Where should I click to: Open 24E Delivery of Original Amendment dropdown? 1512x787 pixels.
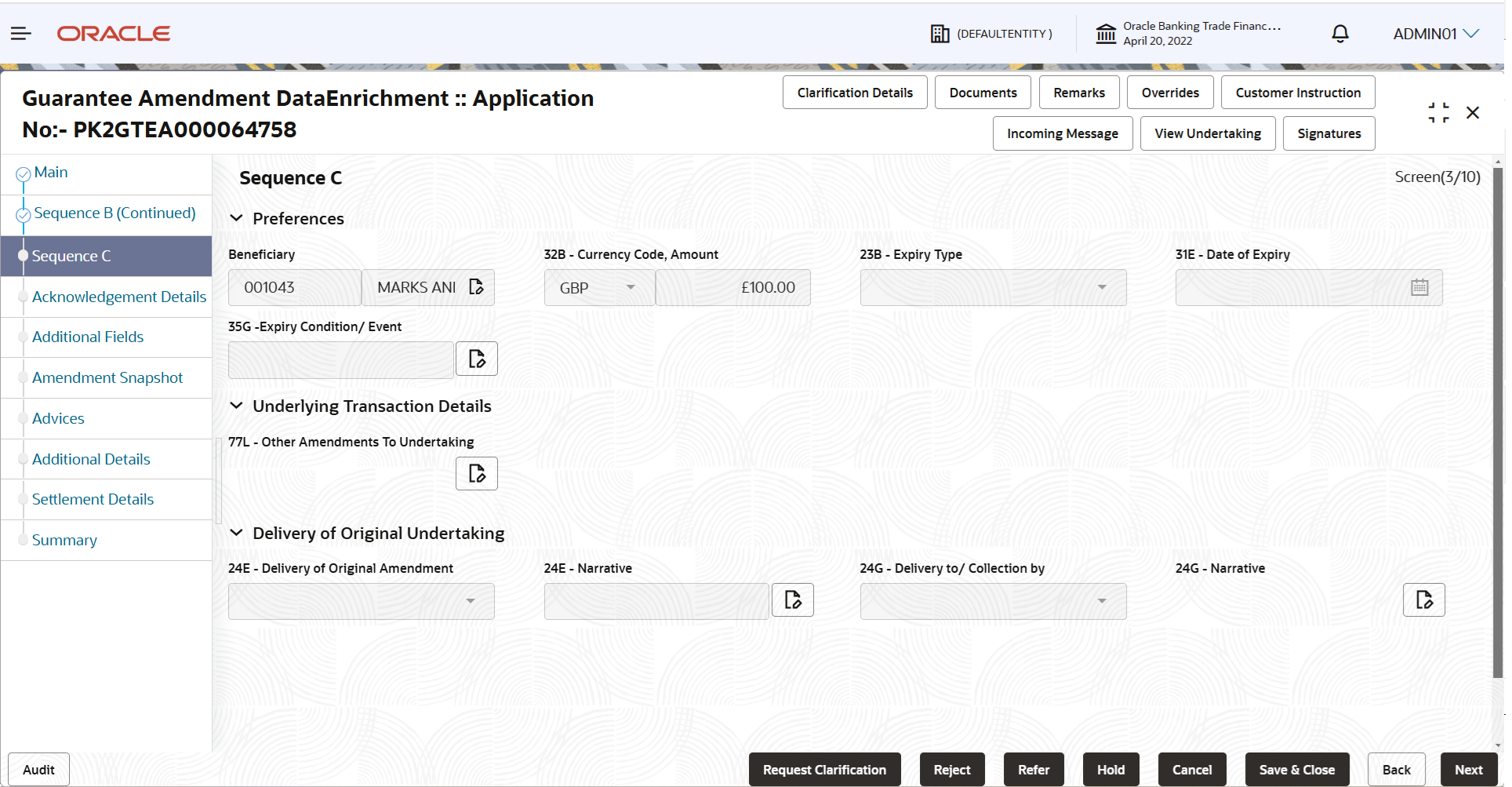362,601
